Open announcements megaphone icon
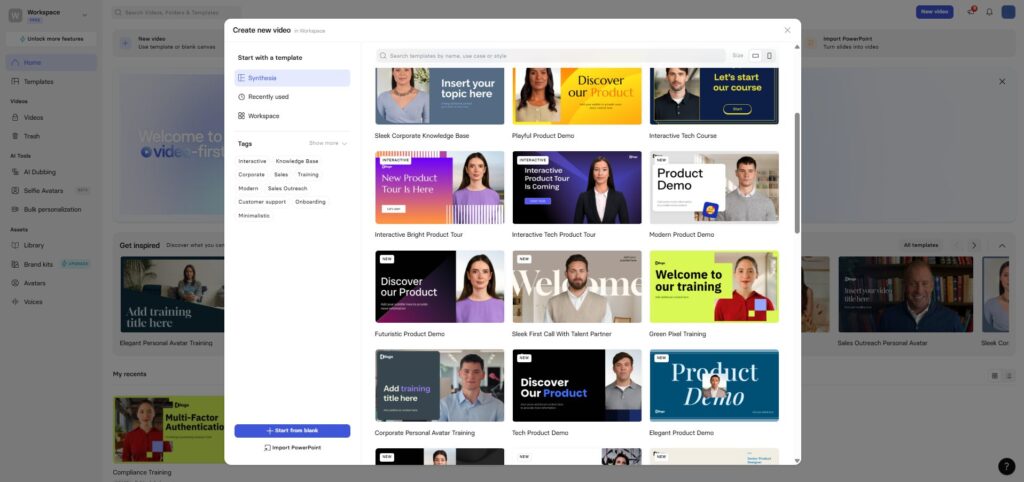 [x=971, y=12]
